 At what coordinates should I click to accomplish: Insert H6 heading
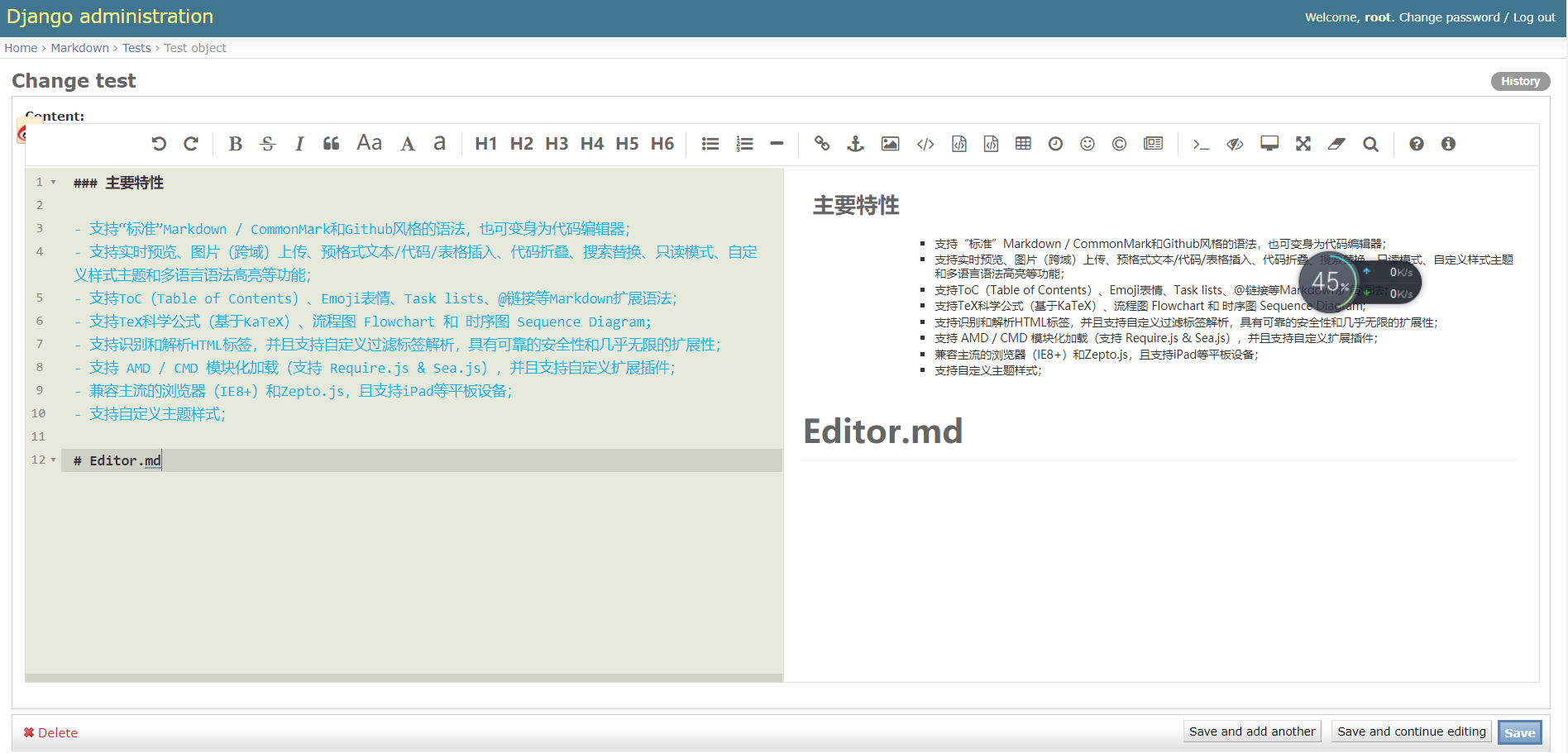662,144
